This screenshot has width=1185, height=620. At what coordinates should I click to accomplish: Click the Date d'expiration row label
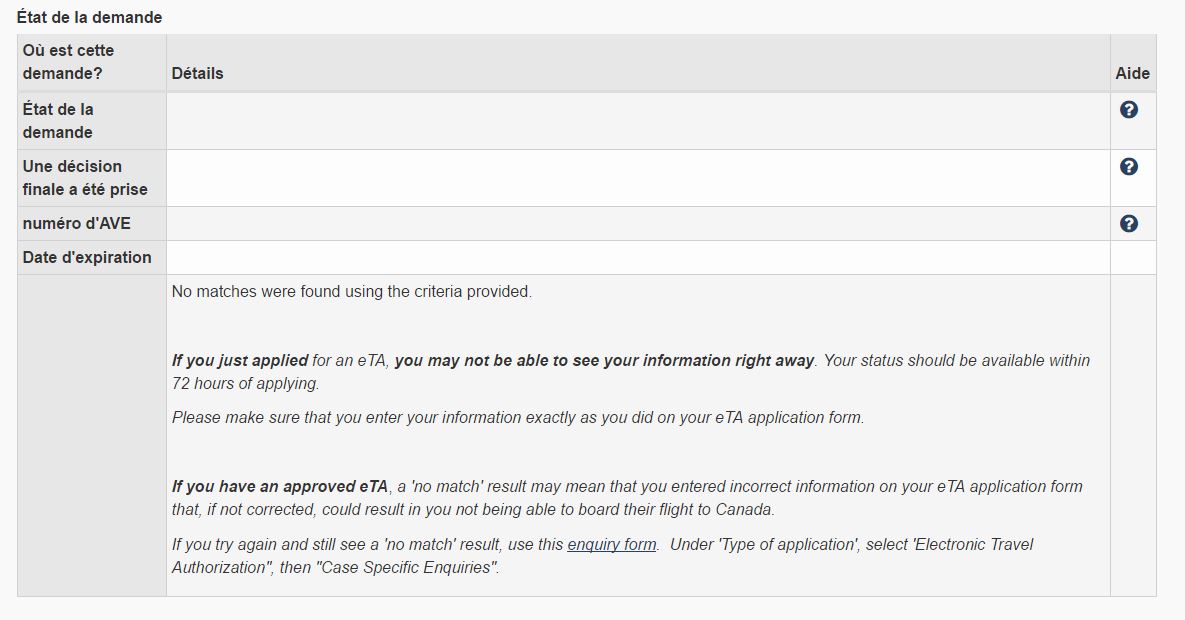pyautogui.click(x=87, y=257)
